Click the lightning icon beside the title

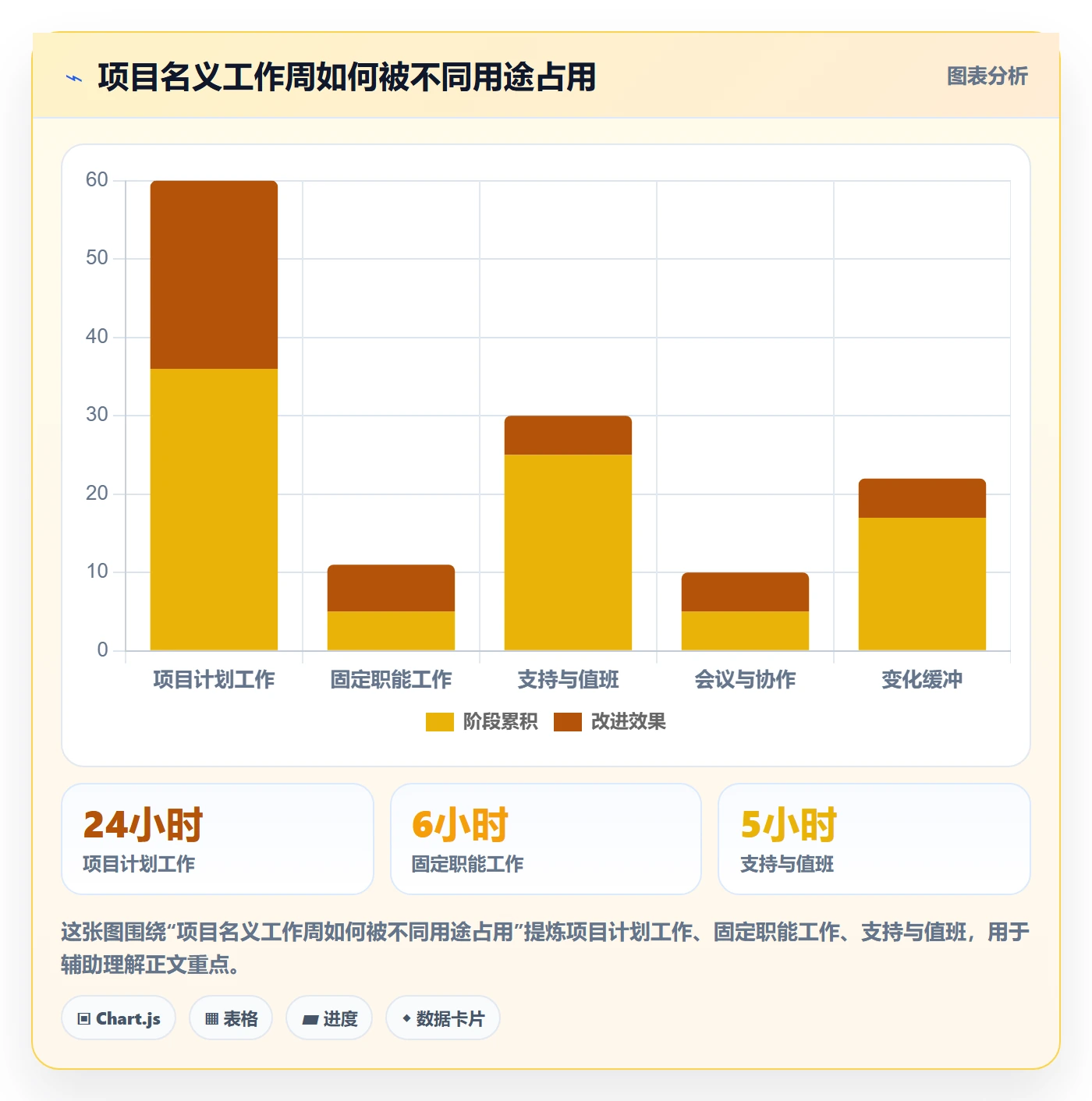tap(74, 78)
